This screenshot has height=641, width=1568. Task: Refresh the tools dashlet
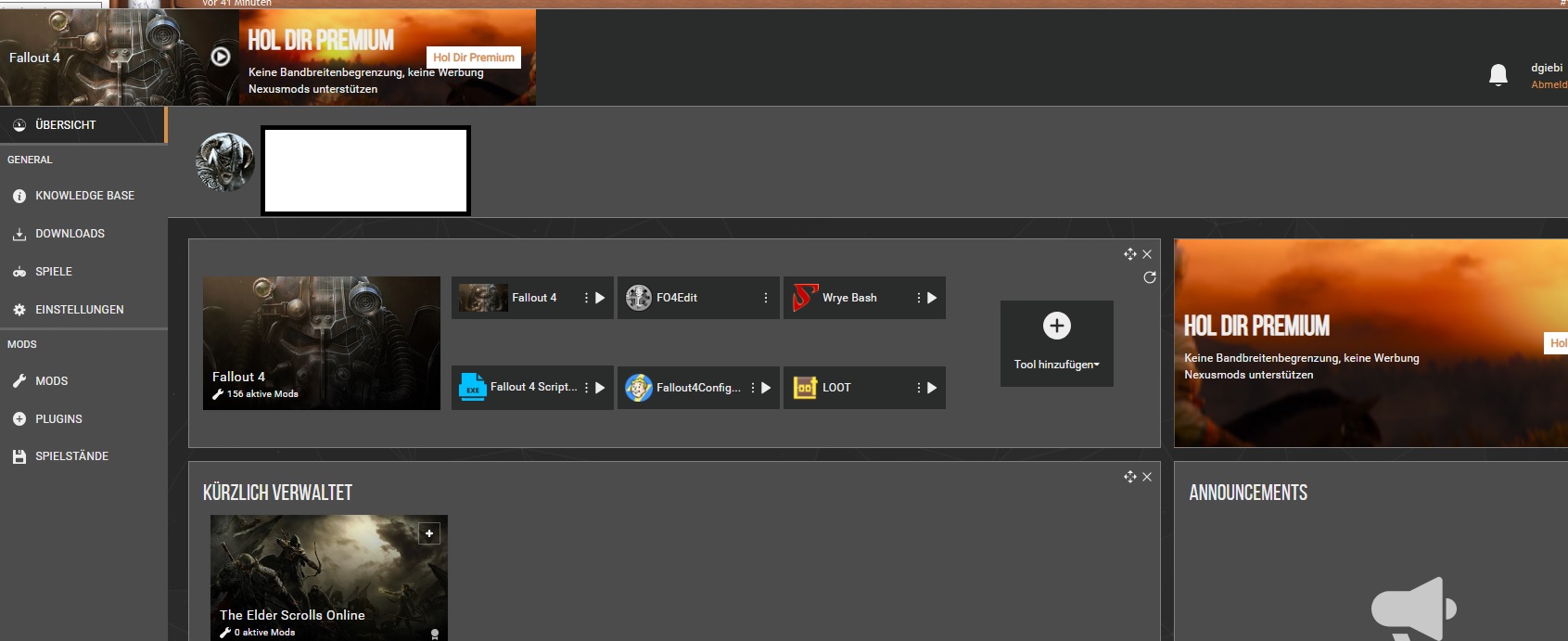pos(1150,277)
